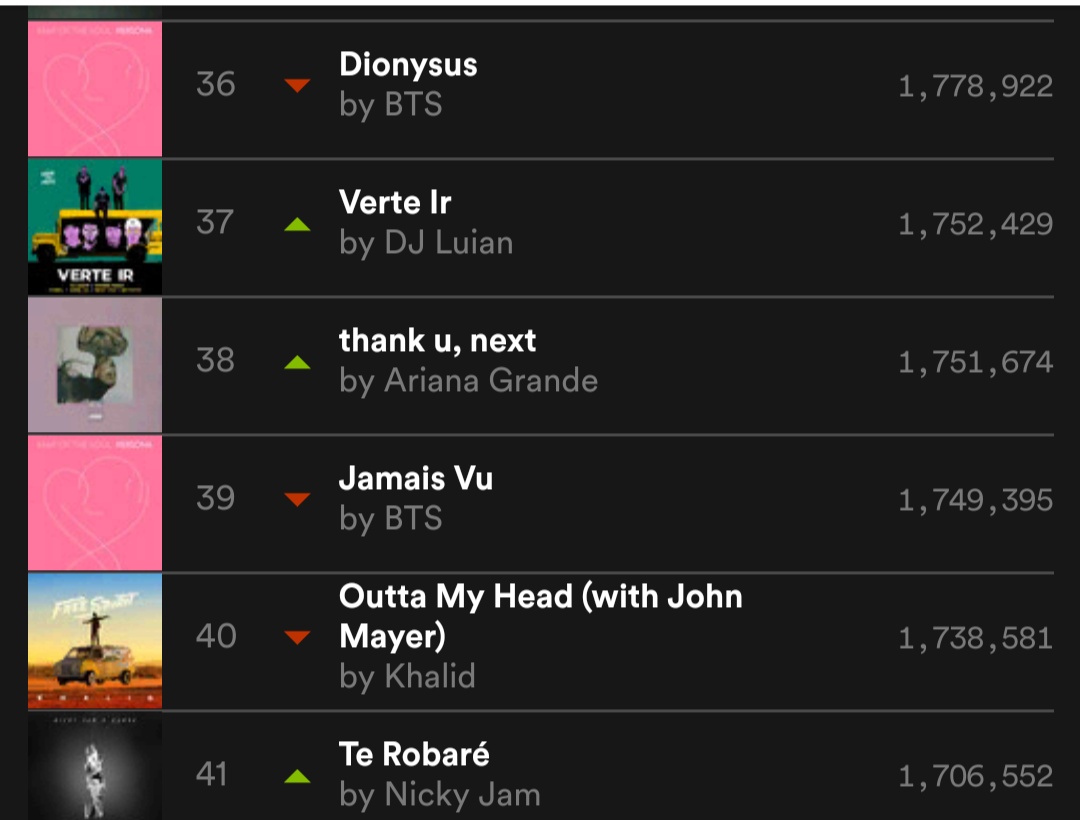1080x820 pixels.
Task: Open the Te Robaré album artwork
Action: 95,767
